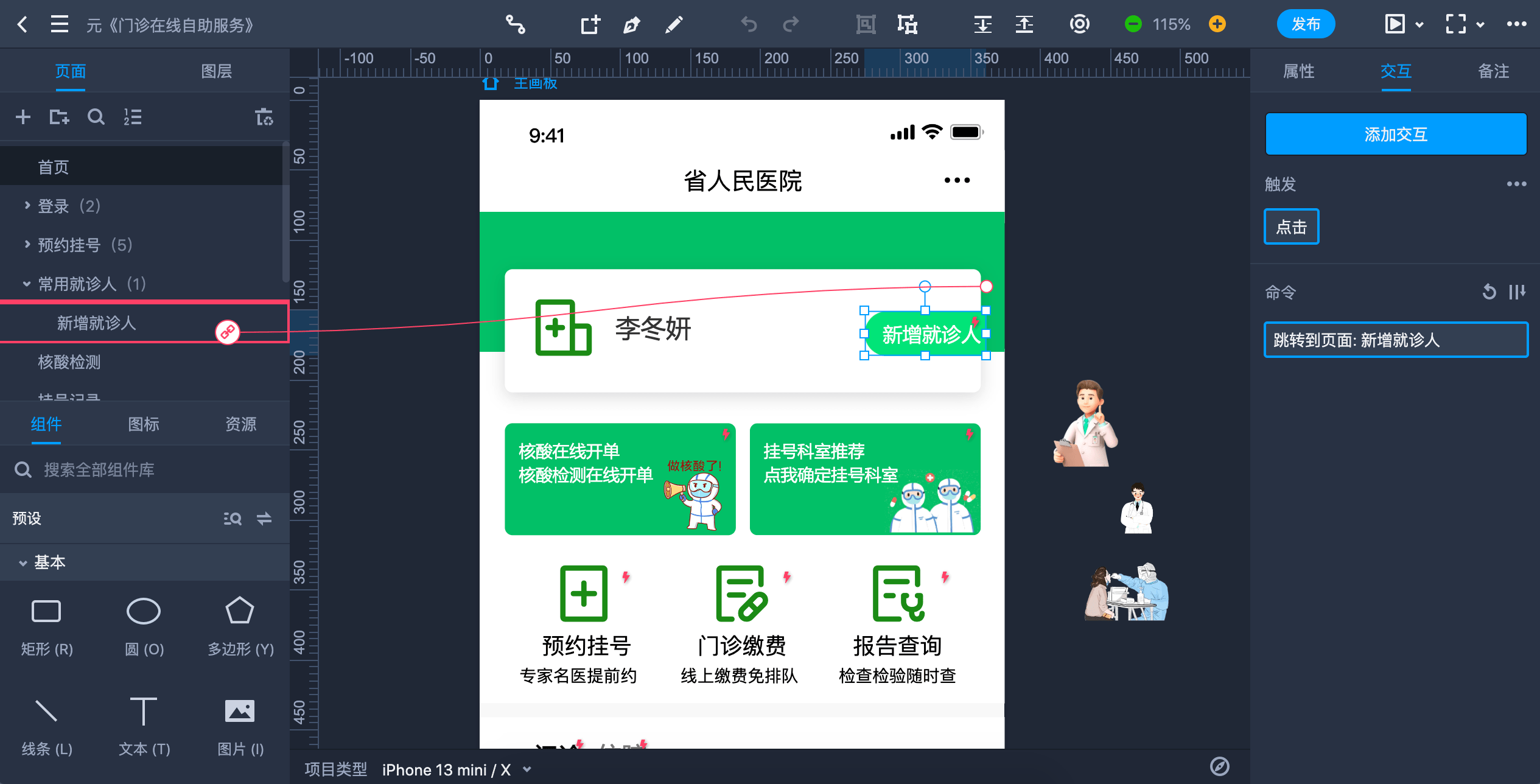
Task: Pick the 多边形 (Y) polygon component
Action: pos(240,626)
